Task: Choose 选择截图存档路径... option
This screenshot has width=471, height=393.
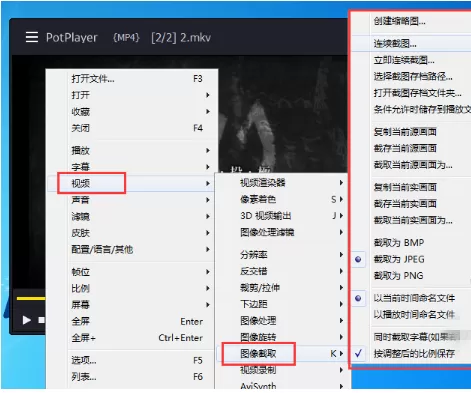Action: 411,76
